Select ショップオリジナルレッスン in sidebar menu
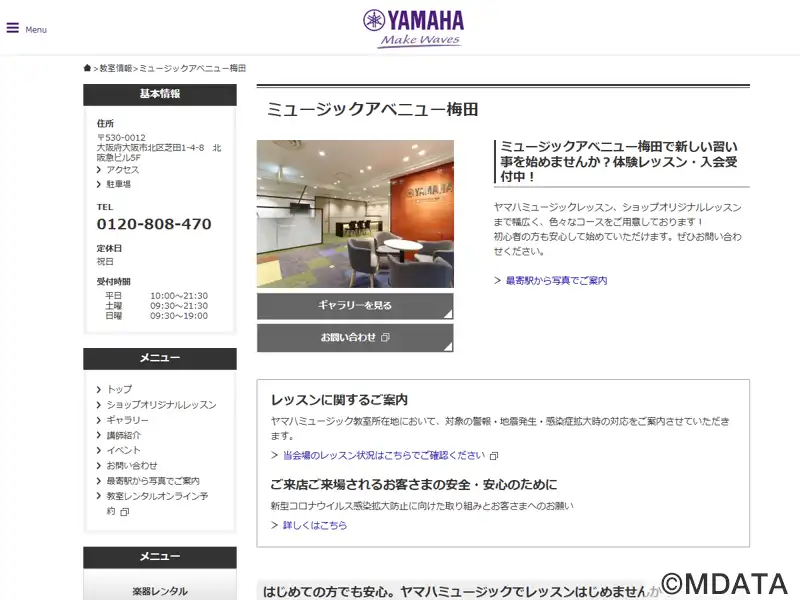The width and height of the screenshot is (800, 600). coord(161,405)
